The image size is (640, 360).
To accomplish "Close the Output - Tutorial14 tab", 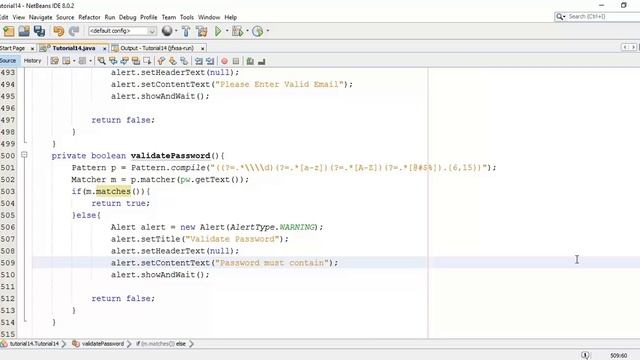I will click(x=202, y=49).
